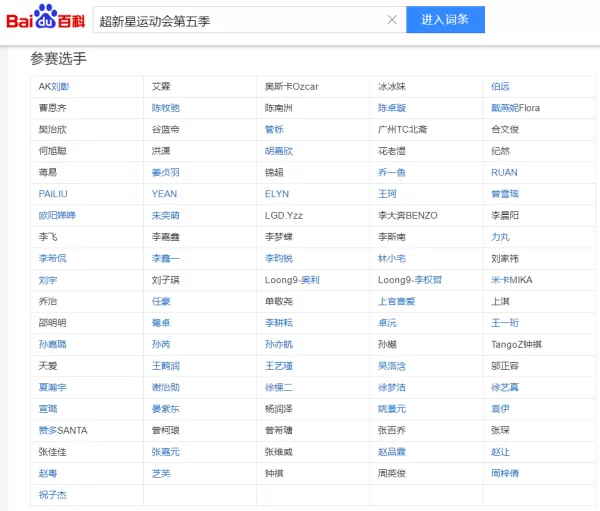Open the 欧阳娣娣 link

[57, 215]
